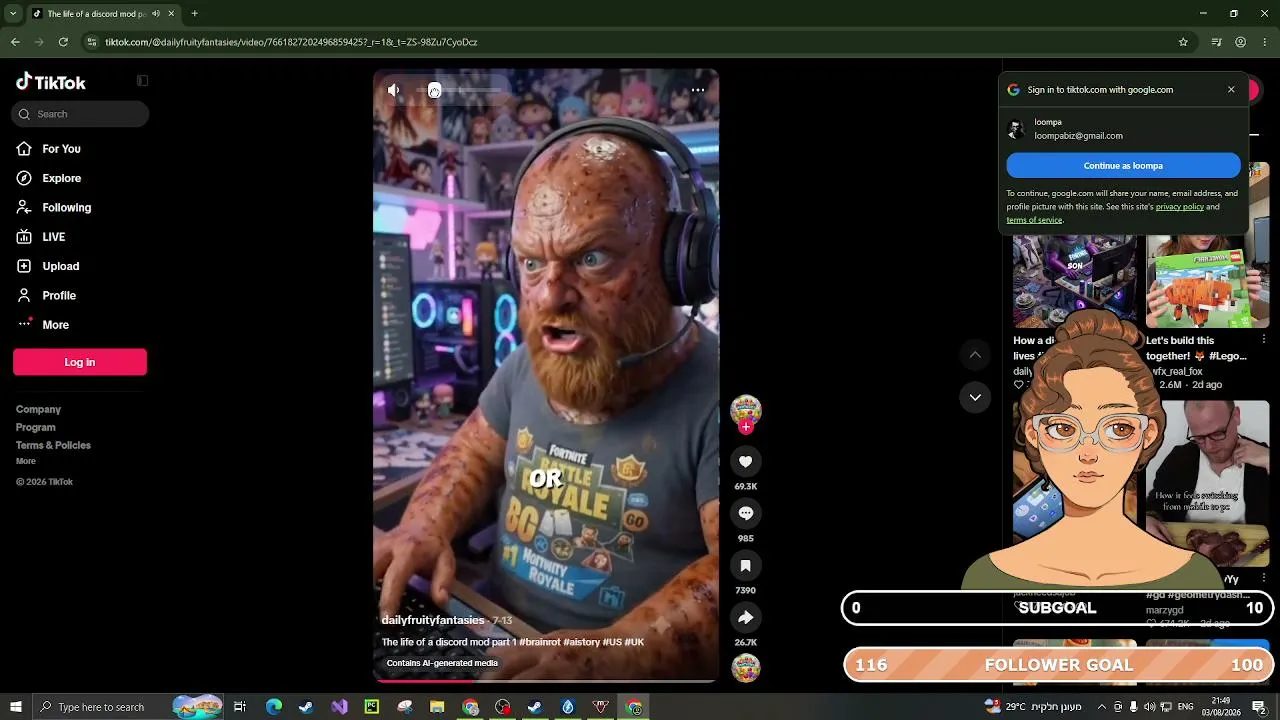Go to the next video with down chevron
Screen dimensions: 1280x720
975,397
